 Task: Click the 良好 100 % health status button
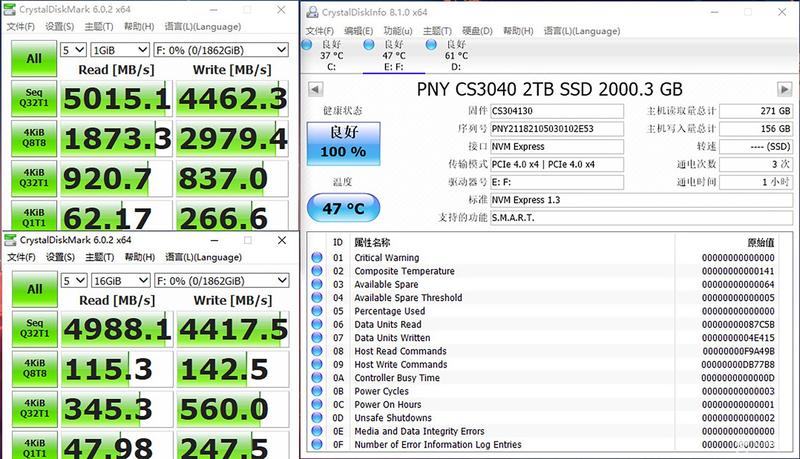click(343, 143)
